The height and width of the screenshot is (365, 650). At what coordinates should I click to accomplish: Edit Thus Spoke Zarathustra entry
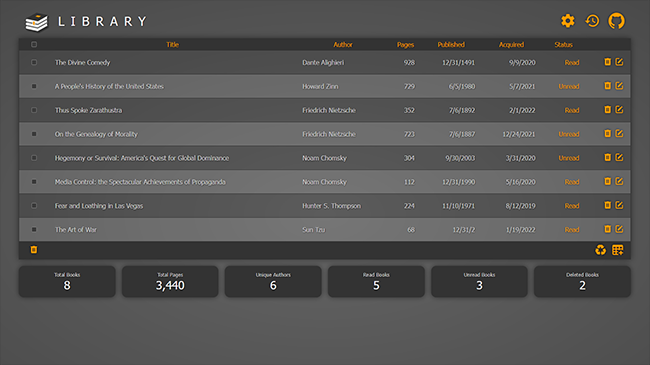pyautogui.click(x=619, y=110)
